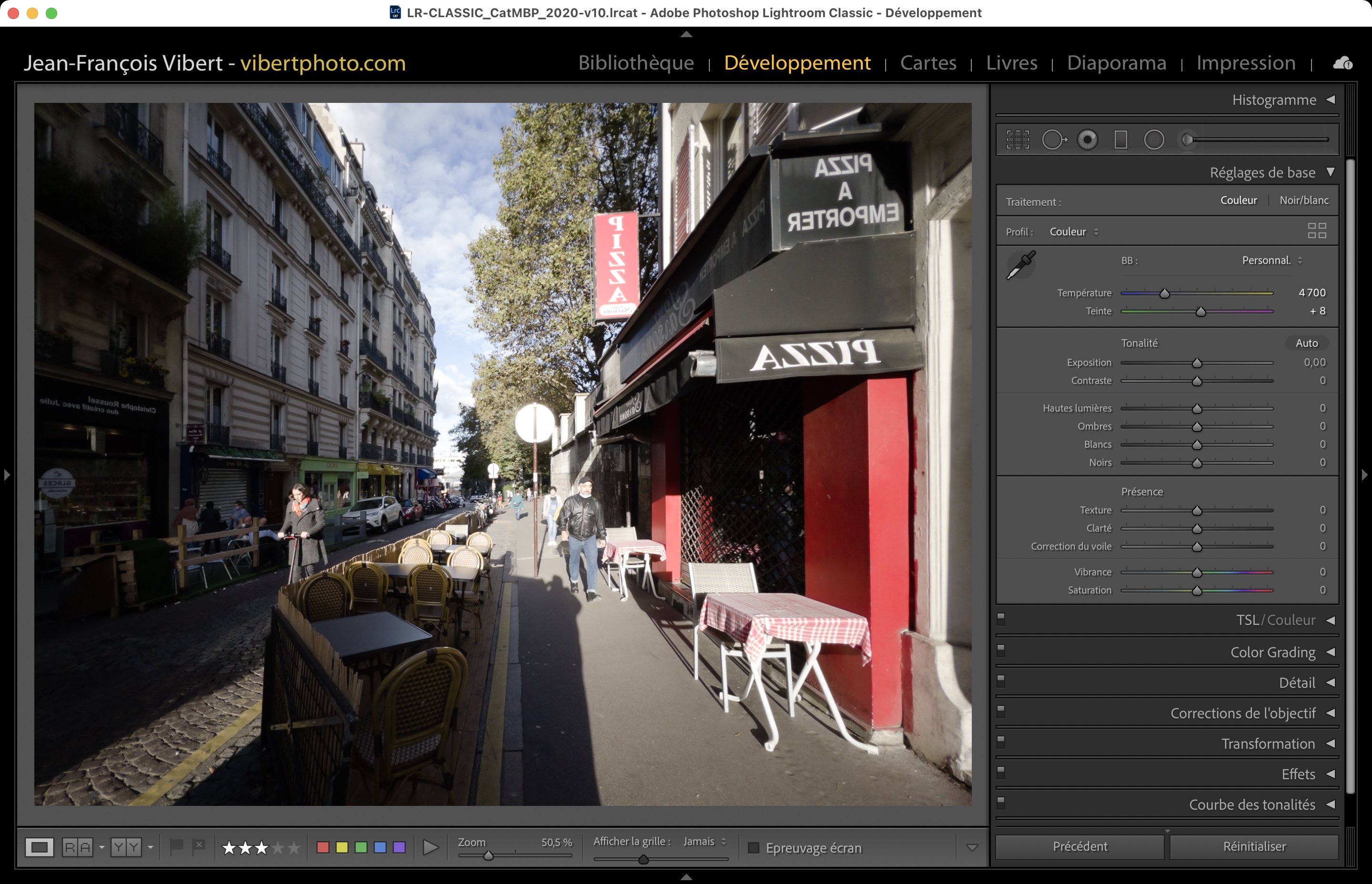Expand the Courbe des tonalités panel
1372x884 pixels.
pos(1251,805)
